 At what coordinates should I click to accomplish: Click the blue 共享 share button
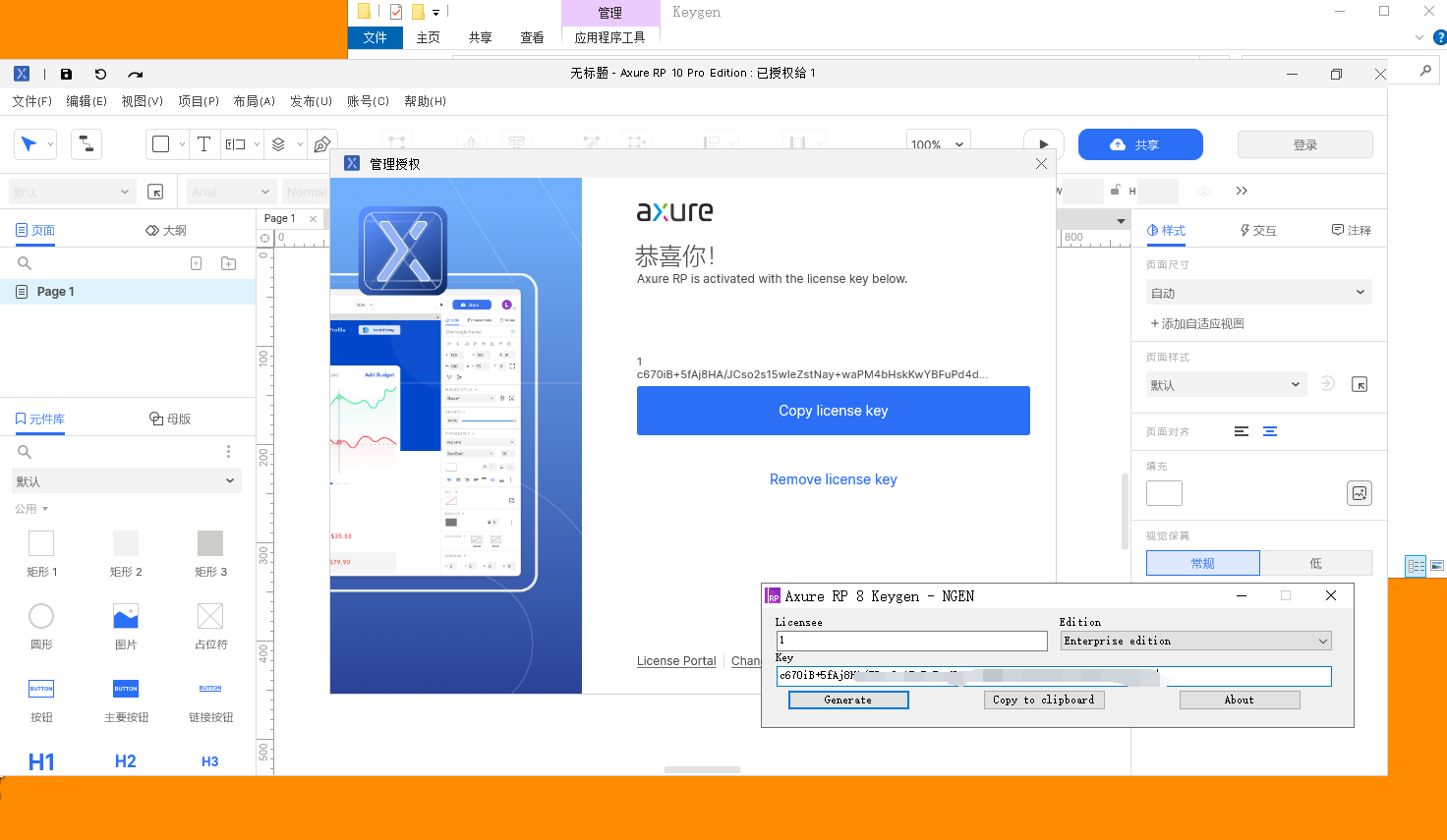click(1140, 144)
